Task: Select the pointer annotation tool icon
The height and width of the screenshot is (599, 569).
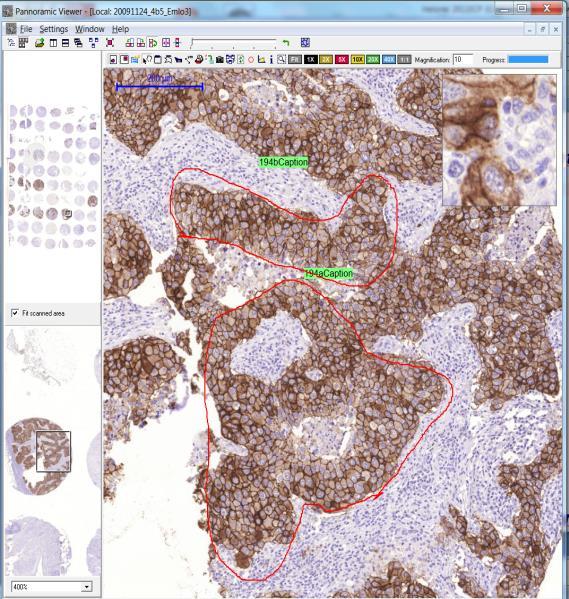Action: click(x=147, y=60)
